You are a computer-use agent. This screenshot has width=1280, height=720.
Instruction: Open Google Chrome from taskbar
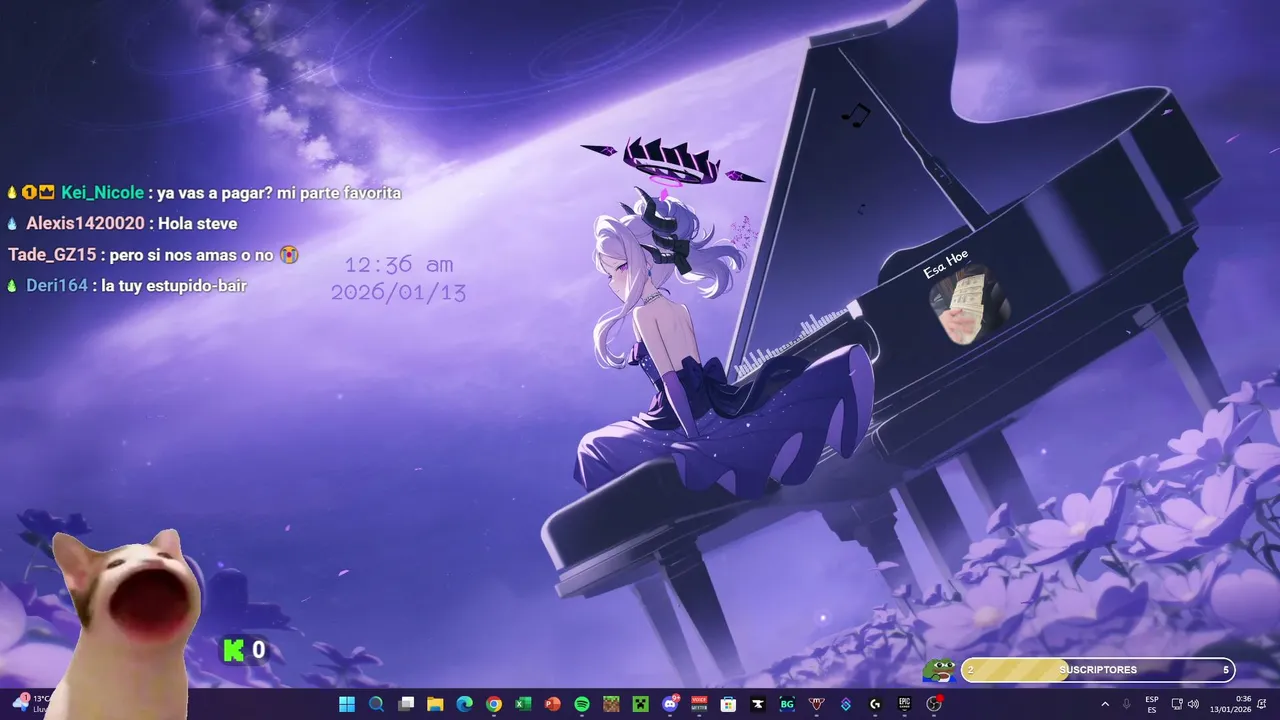[494, 704]
